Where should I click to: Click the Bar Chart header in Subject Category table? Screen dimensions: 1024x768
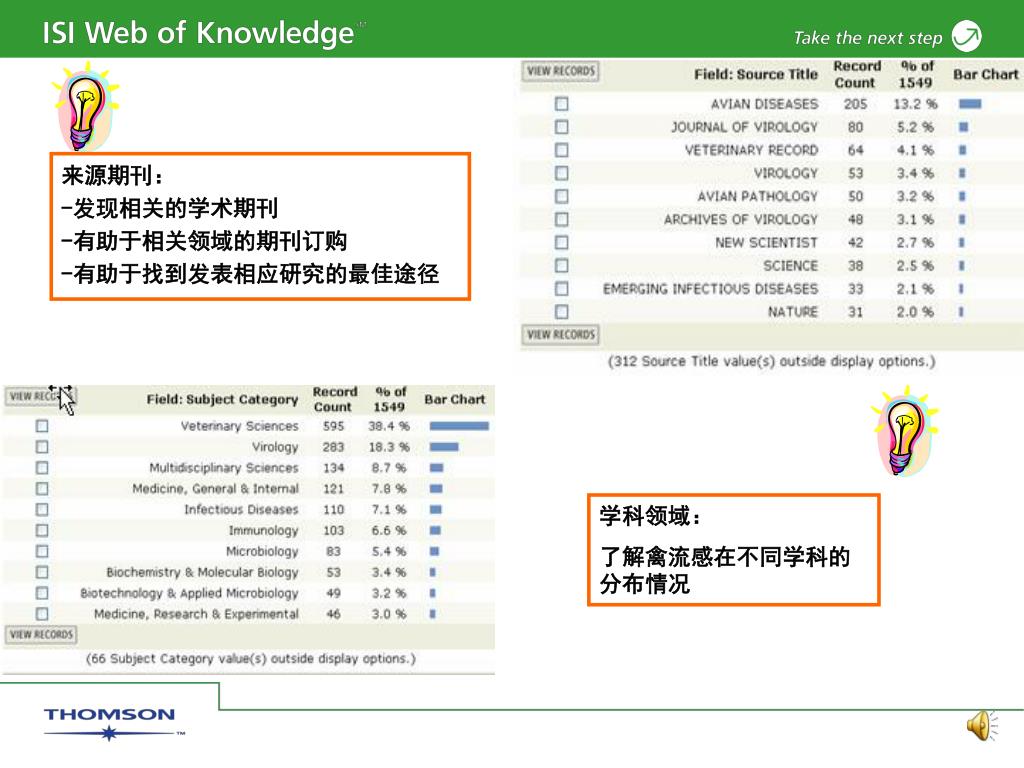tap(455, 399)
